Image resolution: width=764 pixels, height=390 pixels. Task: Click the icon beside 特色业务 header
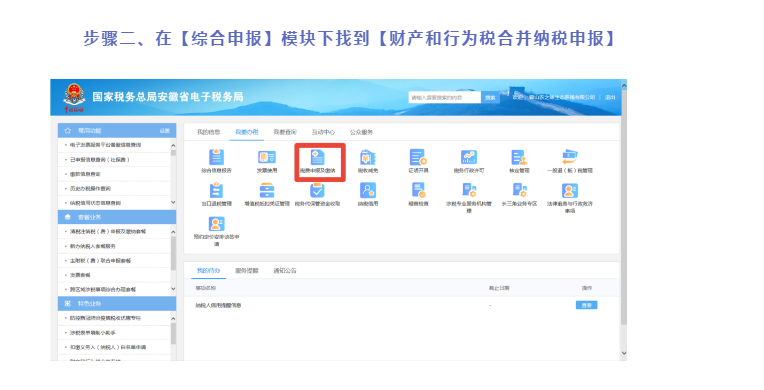(68, 303)
